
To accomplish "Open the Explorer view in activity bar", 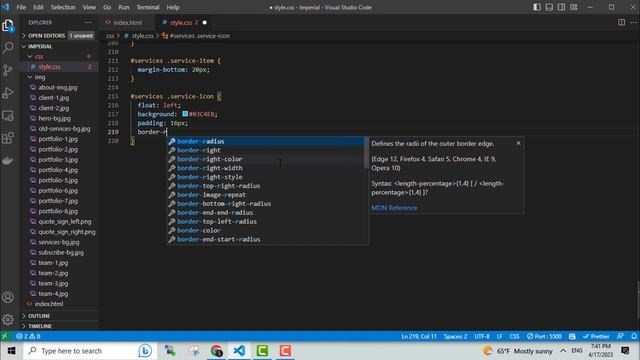I will click(x=8, y=26).
